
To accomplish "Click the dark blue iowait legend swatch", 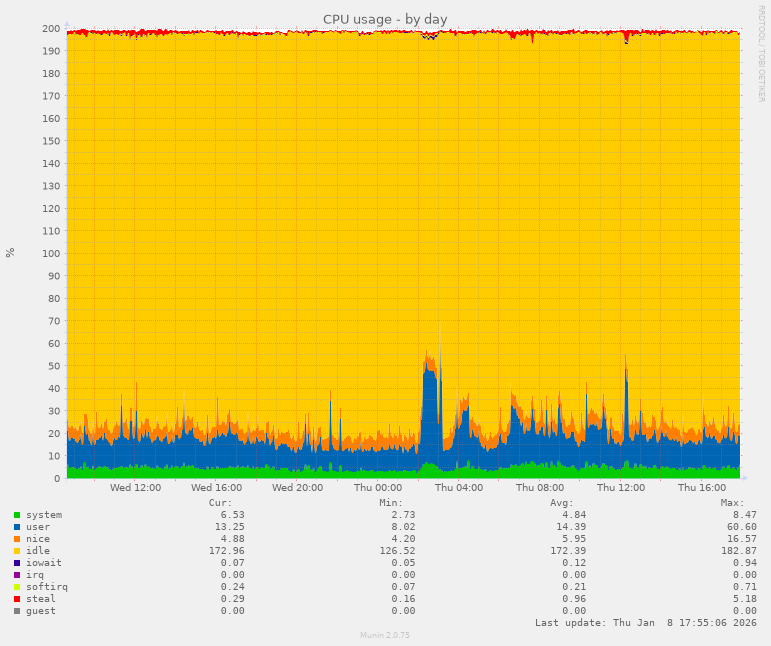I will [17, 563].
